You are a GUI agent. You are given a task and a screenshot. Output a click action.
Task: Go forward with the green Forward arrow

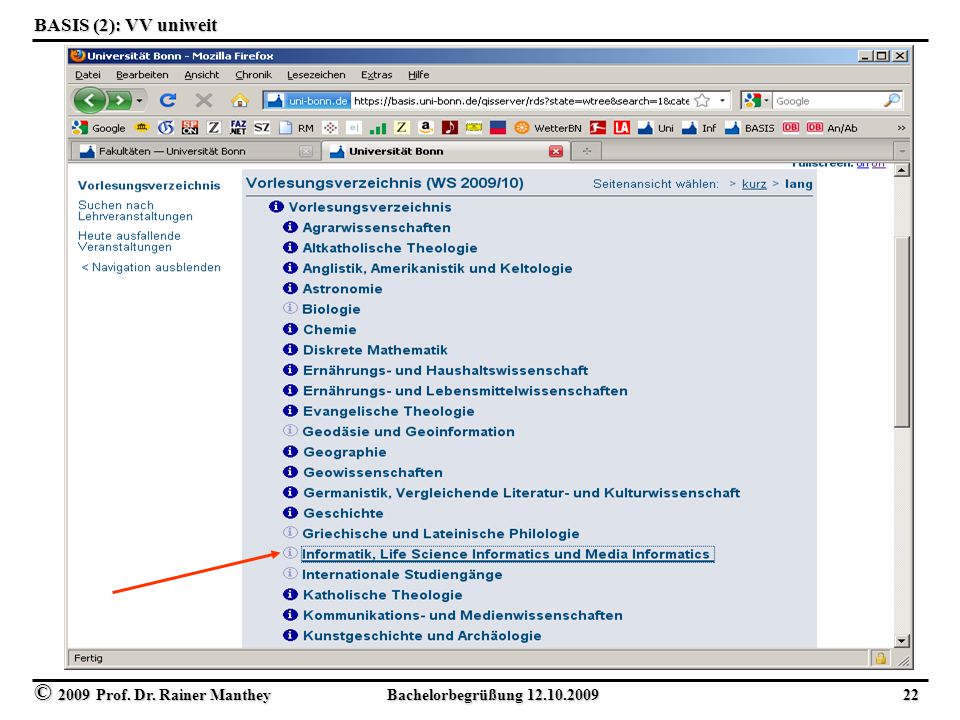(119, 100)
